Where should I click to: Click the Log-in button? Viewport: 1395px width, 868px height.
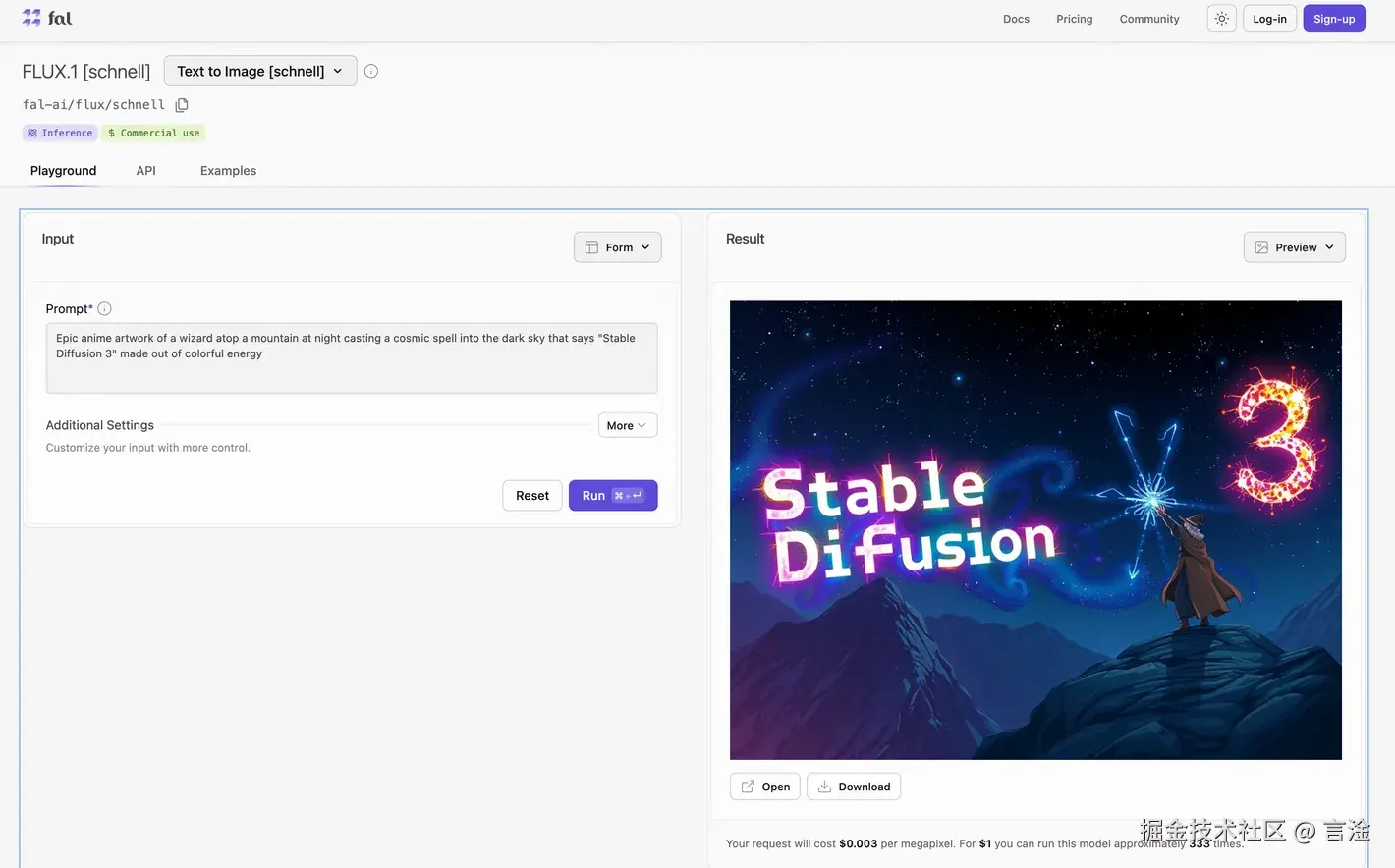click(x=1269, y=19)
